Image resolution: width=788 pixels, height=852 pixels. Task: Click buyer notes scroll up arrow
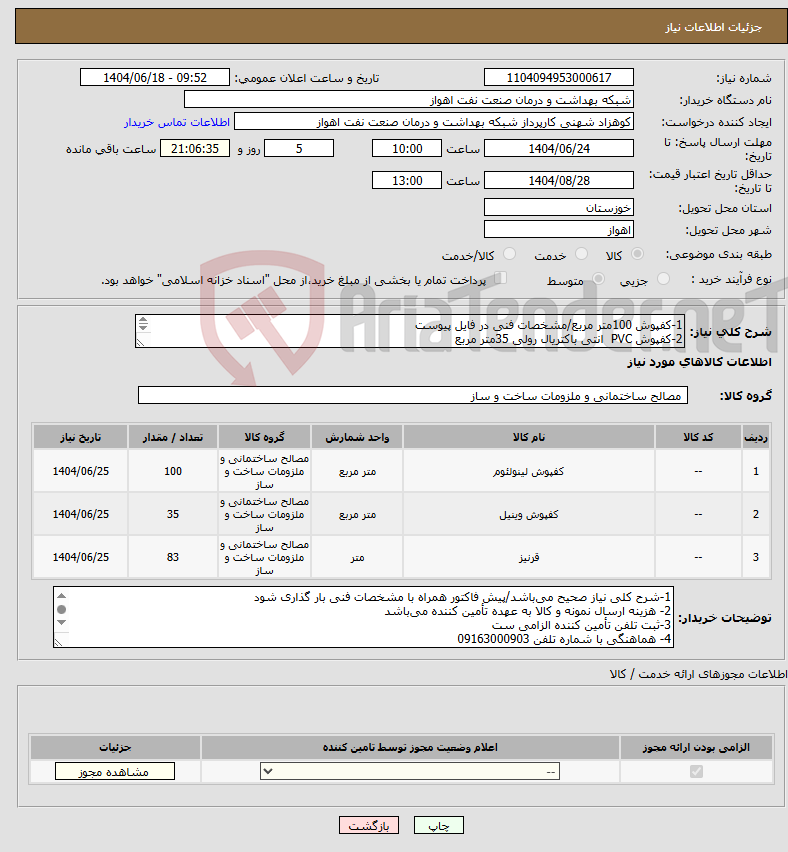point(61,596)
